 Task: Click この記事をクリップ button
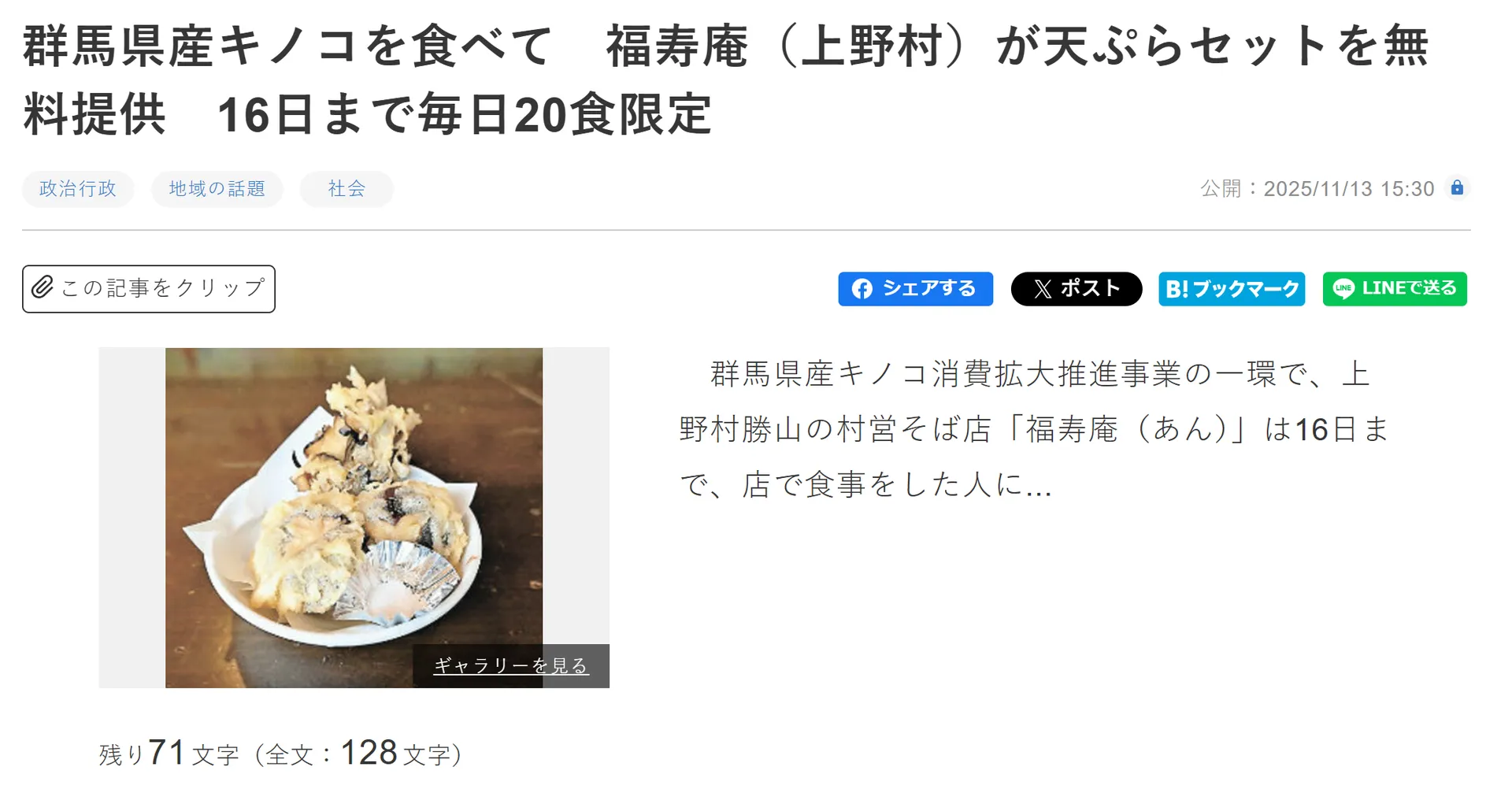click(149, 289)
